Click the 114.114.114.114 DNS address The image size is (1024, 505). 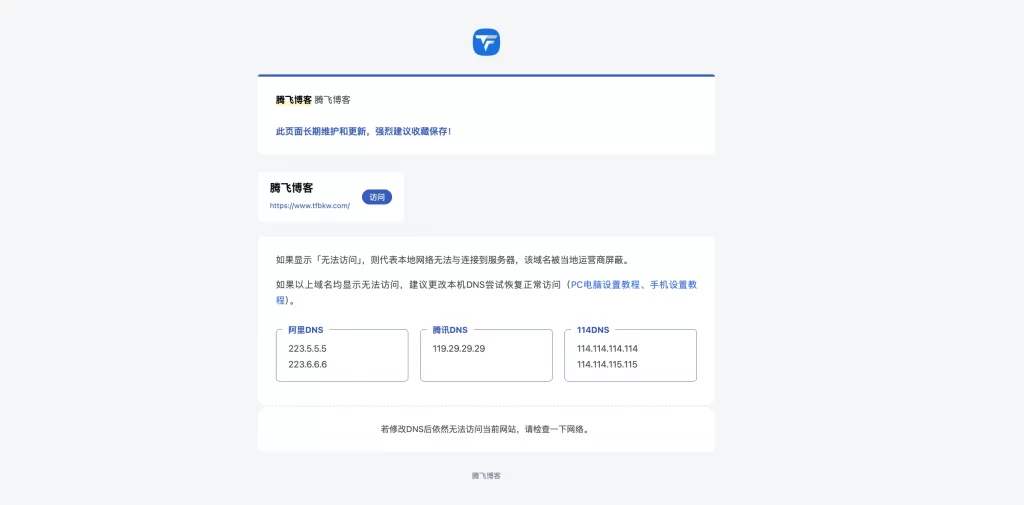click(x=607, y=349)
